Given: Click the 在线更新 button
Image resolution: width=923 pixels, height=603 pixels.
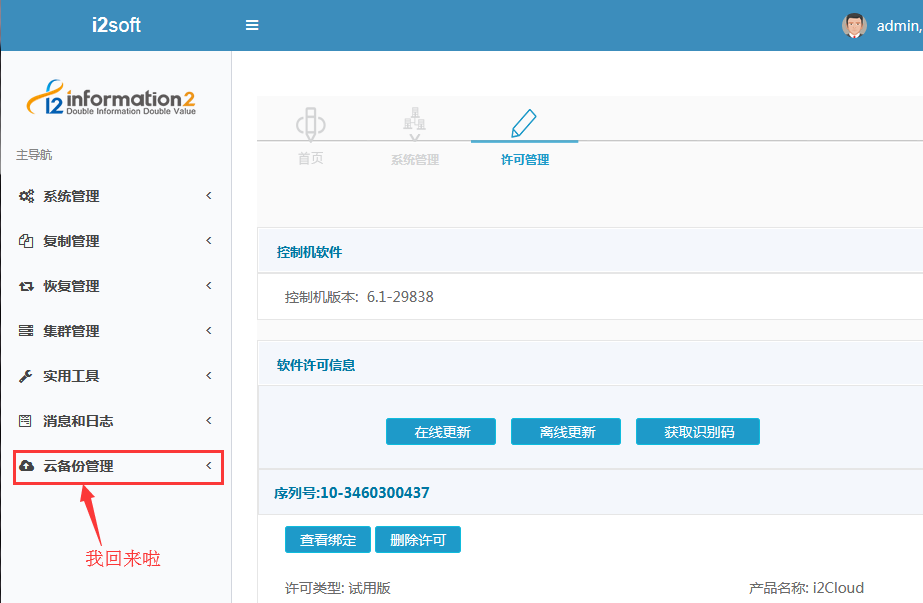Looking at the screenshot, I should [442, 432].
